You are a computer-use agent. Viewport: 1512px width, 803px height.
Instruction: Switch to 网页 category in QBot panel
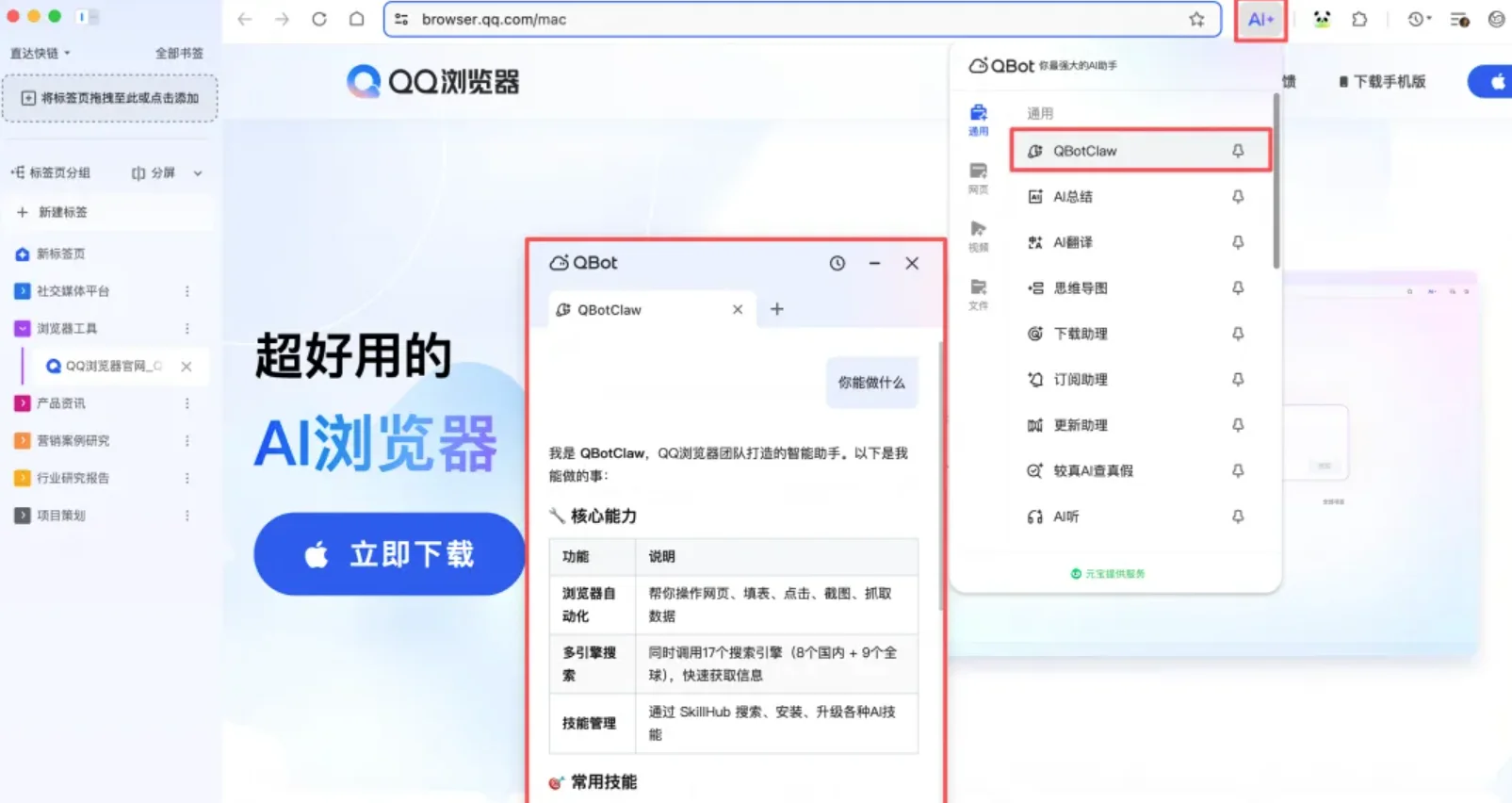(x=978, y=177)
